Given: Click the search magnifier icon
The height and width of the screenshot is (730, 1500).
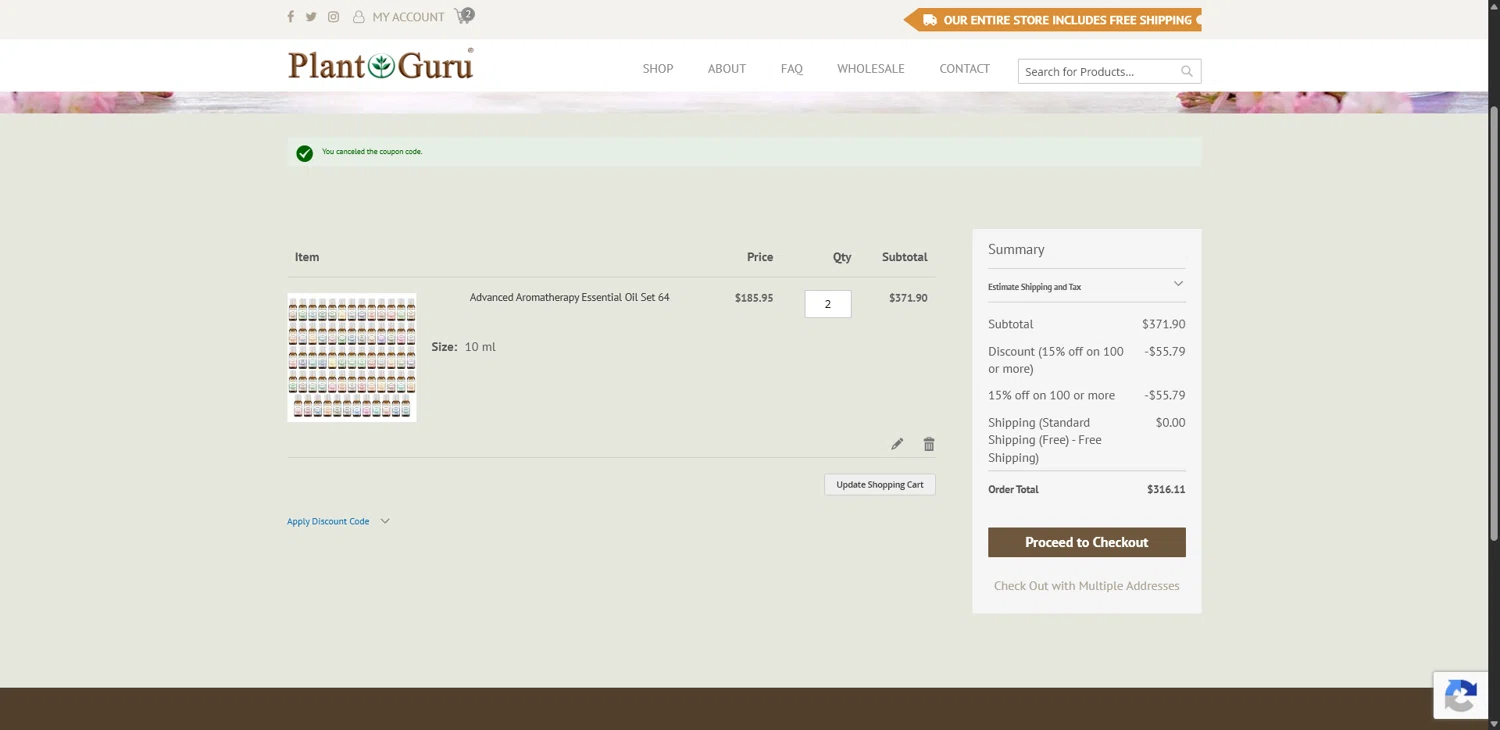Looking at the screenshot, I should 1187,71.
